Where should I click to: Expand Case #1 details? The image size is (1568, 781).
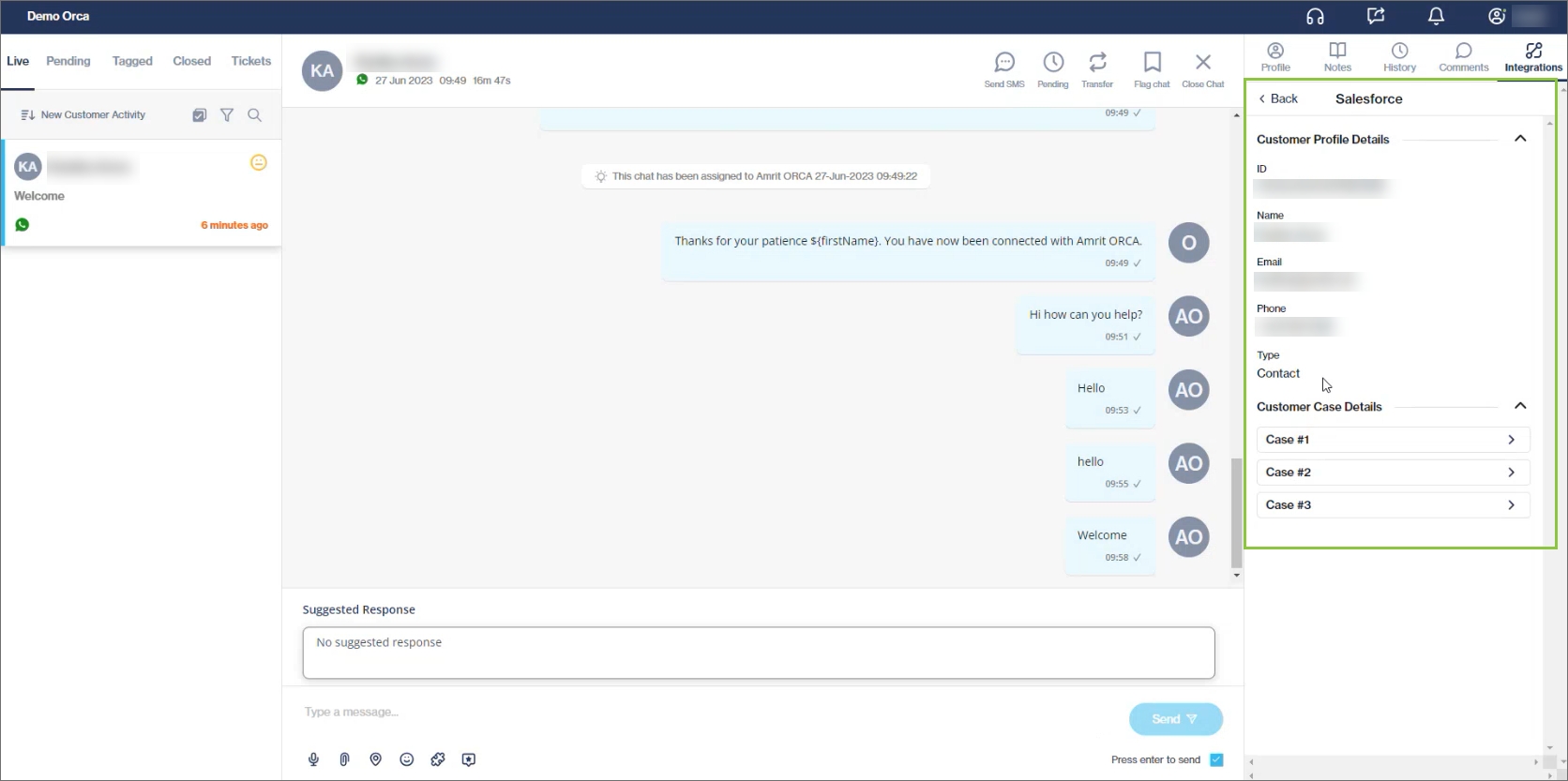pyautogui.click(x=1392, y=440)
